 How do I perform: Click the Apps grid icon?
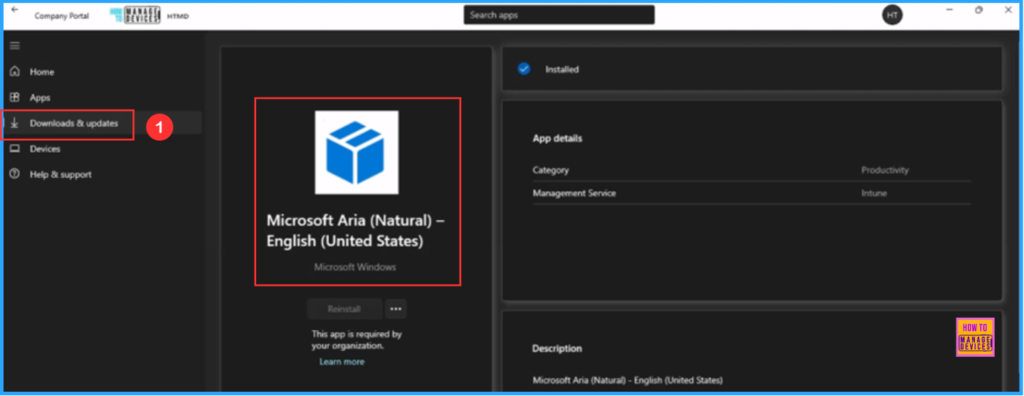[x=14, y=97]
